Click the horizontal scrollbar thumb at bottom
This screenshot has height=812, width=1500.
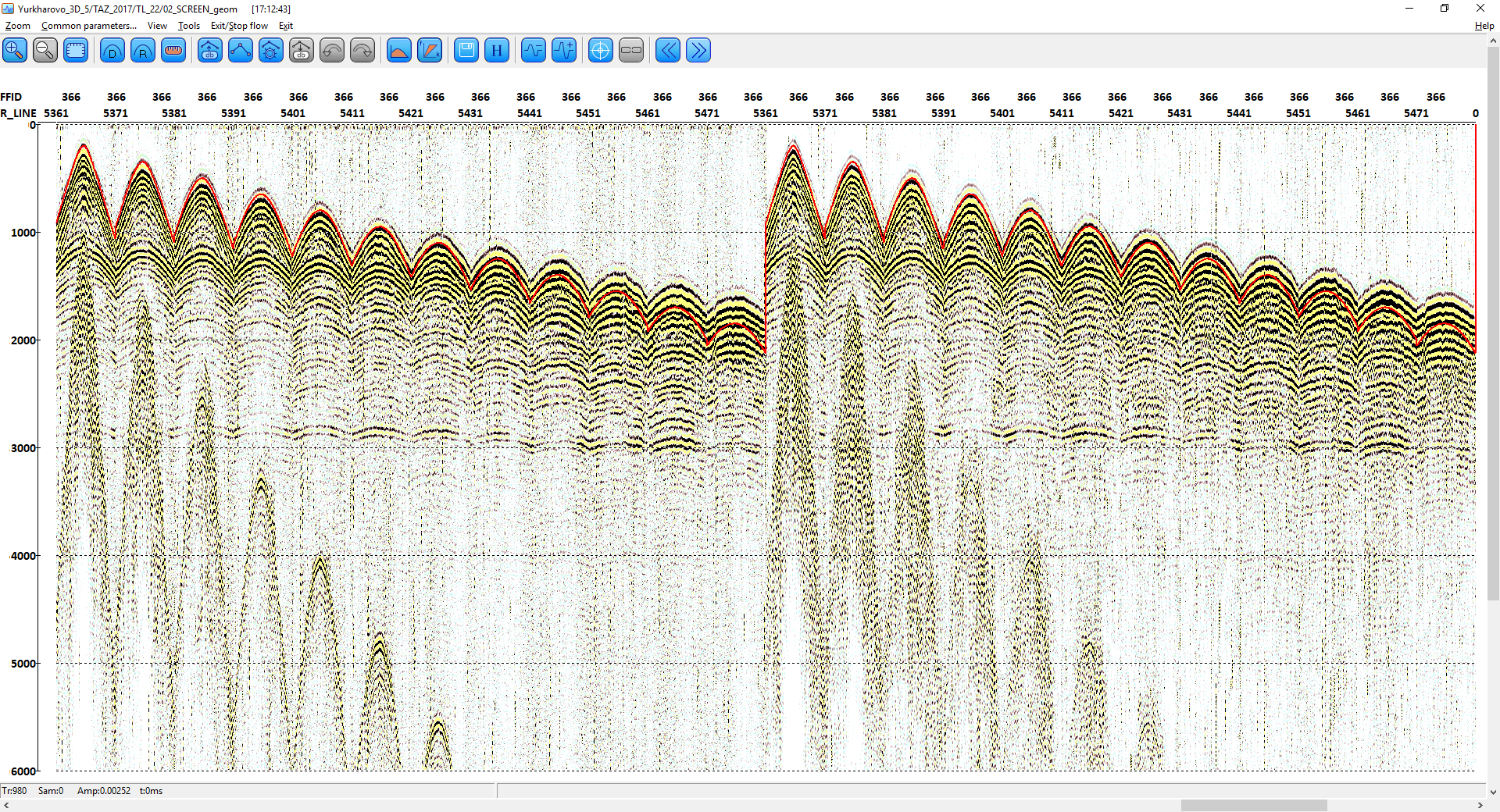1254,805
